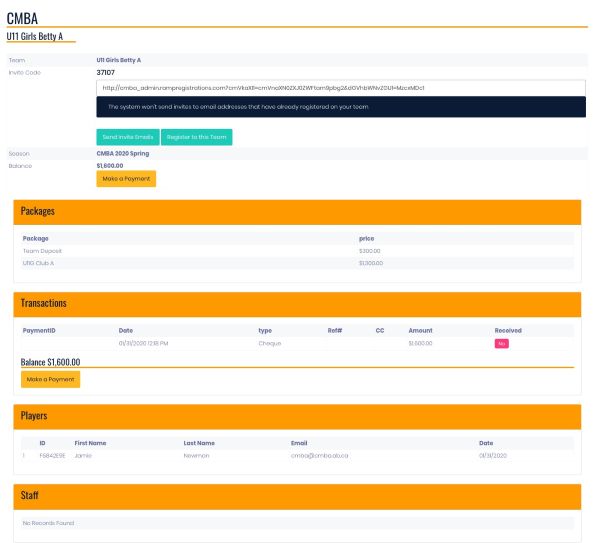This screenshot has width=600, height=543.
Task: Click the price column header
Action: (x=367, y=238)
